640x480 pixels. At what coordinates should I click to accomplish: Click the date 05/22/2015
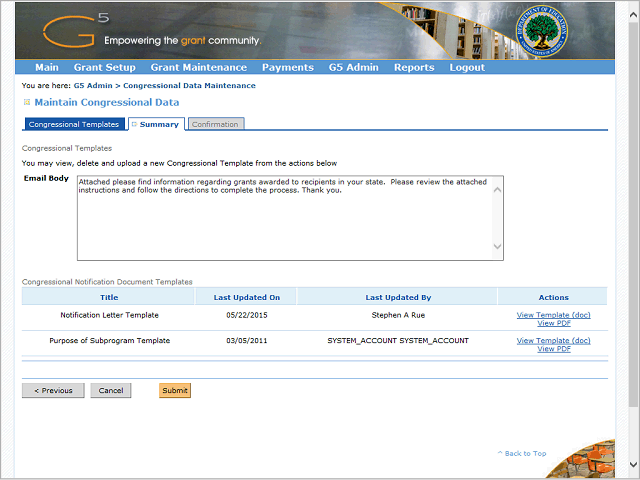[247, 315]
